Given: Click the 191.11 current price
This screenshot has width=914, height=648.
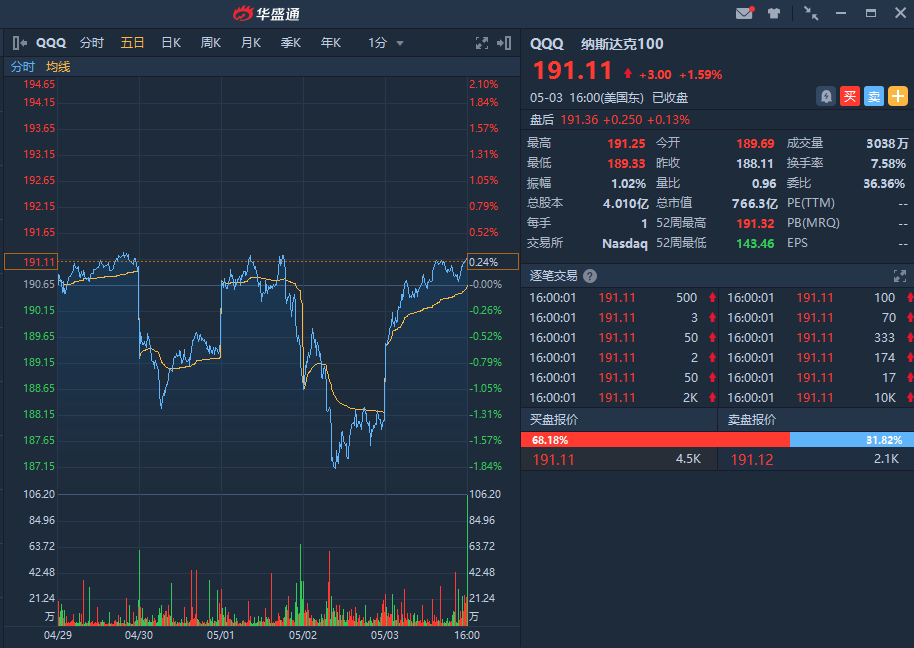Looking at the screenshot, I should point(572,71).
